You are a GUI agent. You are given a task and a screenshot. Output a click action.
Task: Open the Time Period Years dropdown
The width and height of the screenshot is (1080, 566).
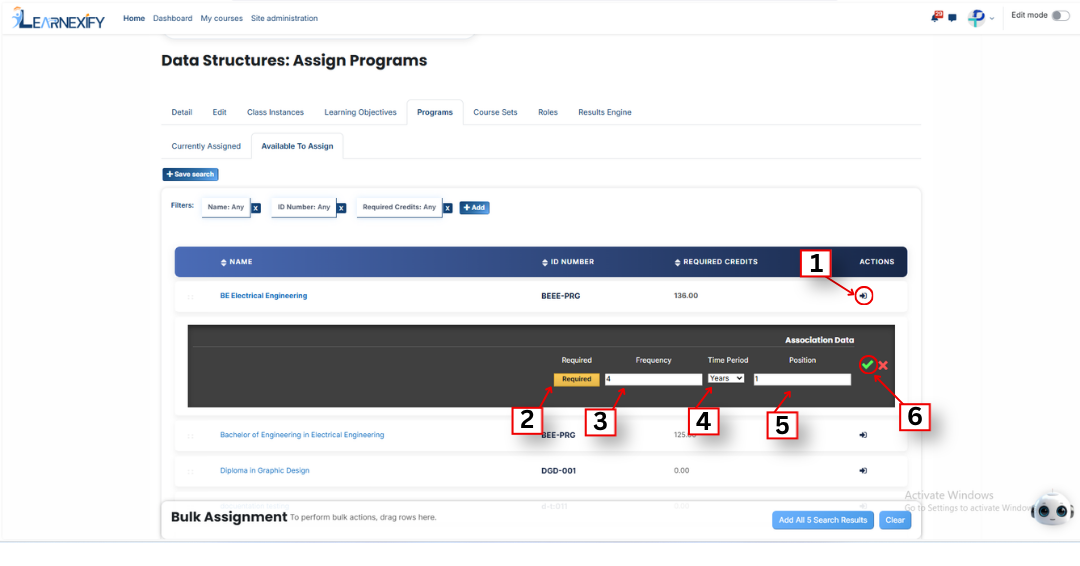726,378
